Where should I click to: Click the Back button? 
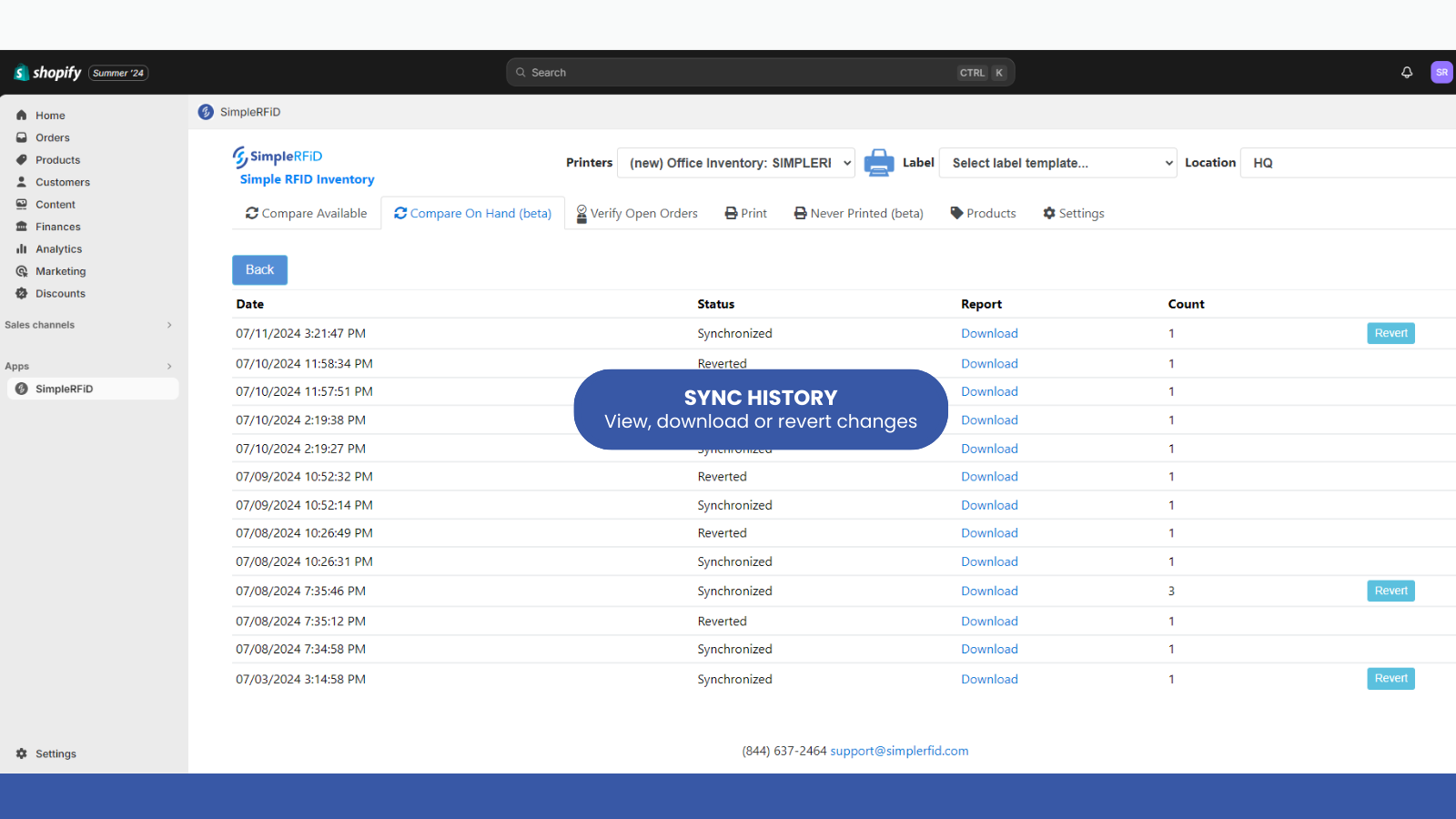(260, 270)
